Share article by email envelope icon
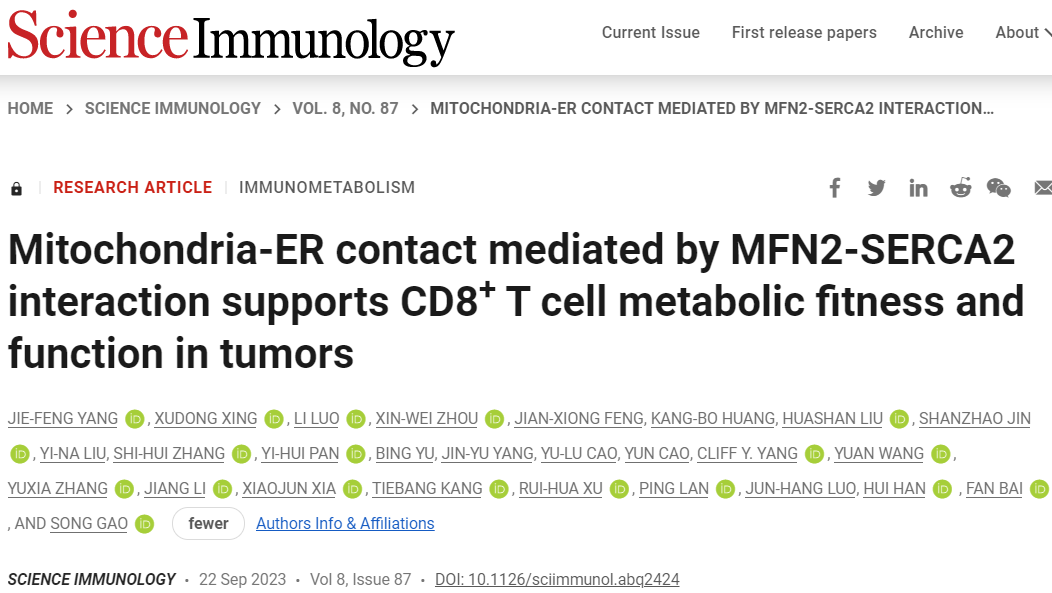 1043,188
